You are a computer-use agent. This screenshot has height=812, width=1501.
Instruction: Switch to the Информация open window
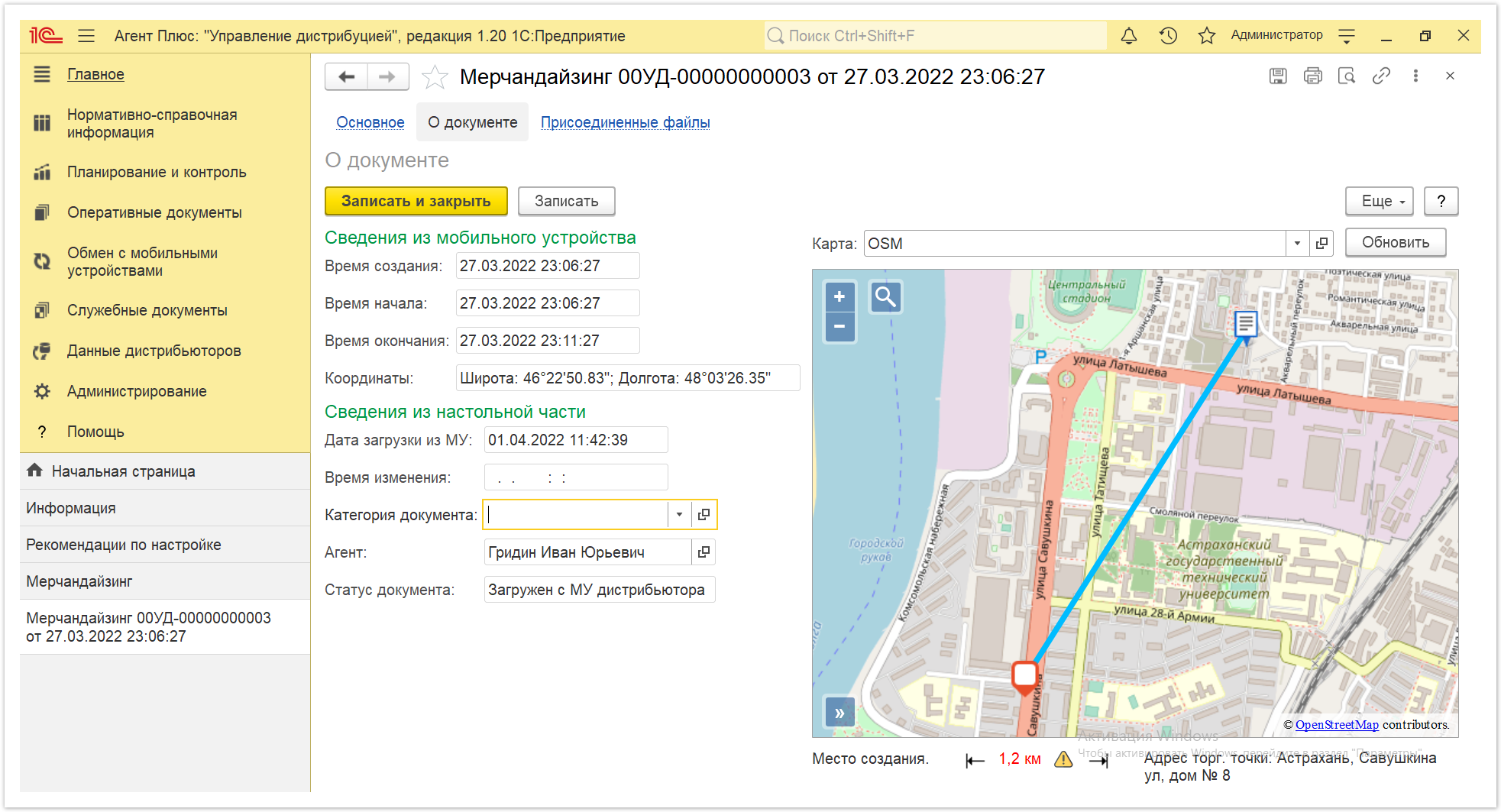pos(165,508)
